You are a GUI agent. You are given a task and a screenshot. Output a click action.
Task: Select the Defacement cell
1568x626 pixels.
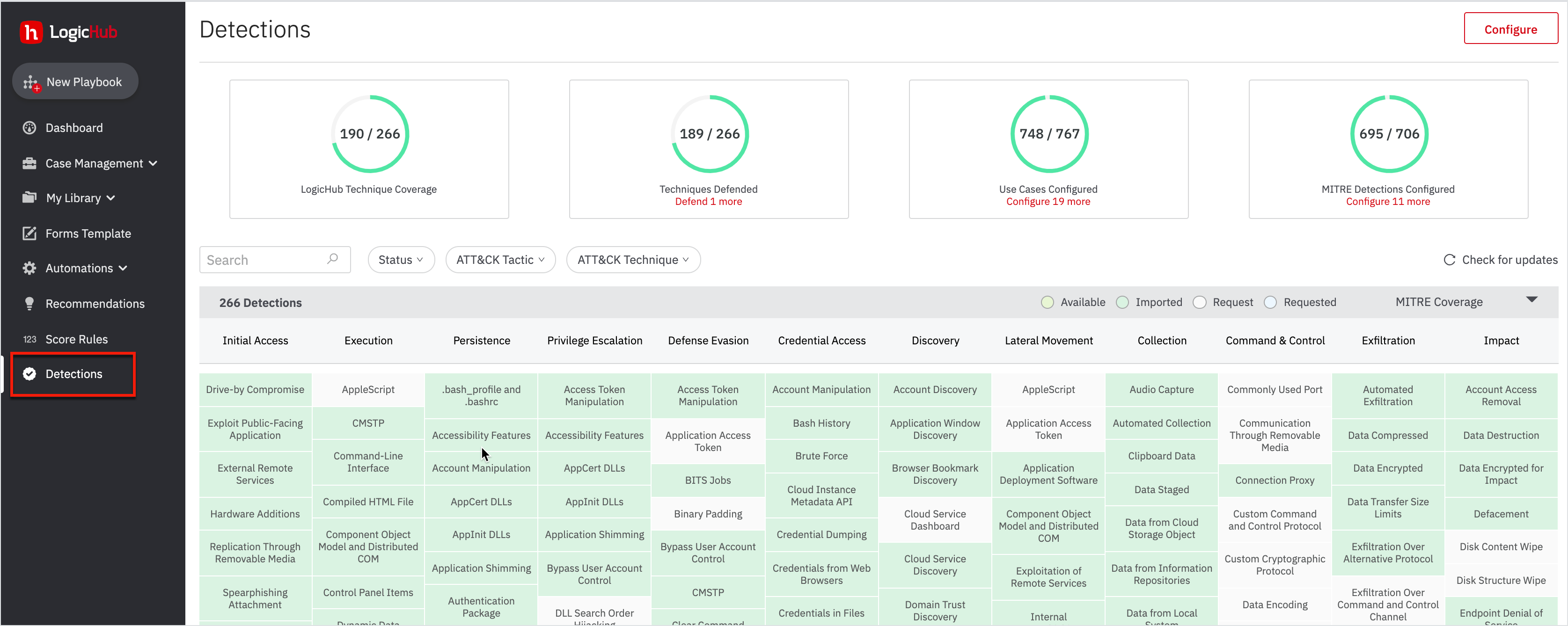point(1501,514)
